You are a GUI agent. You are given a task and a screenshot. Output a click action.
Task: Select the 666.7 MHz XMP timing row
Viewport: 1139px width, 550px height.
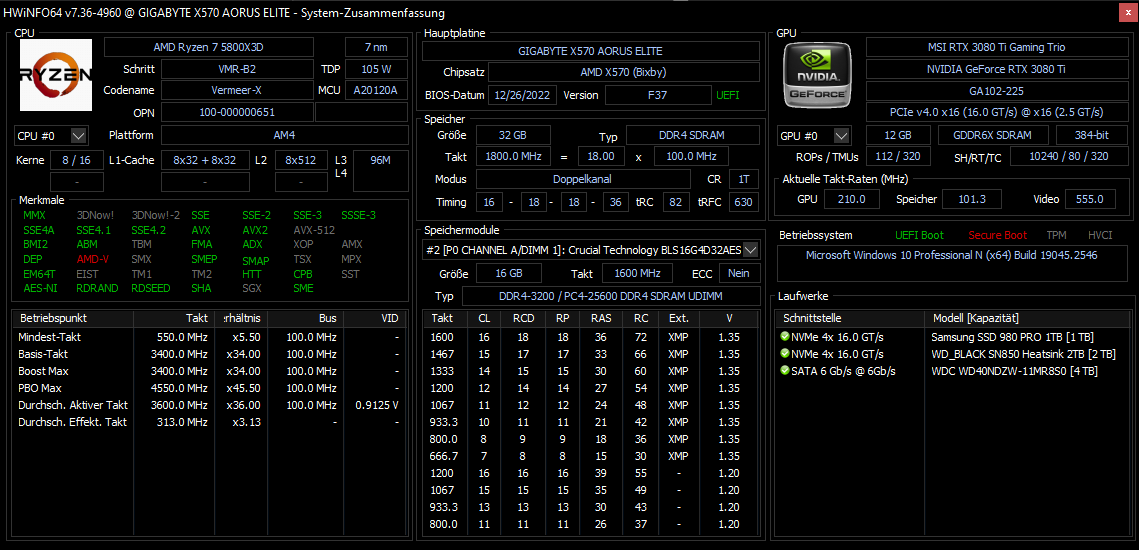[591, 456]
